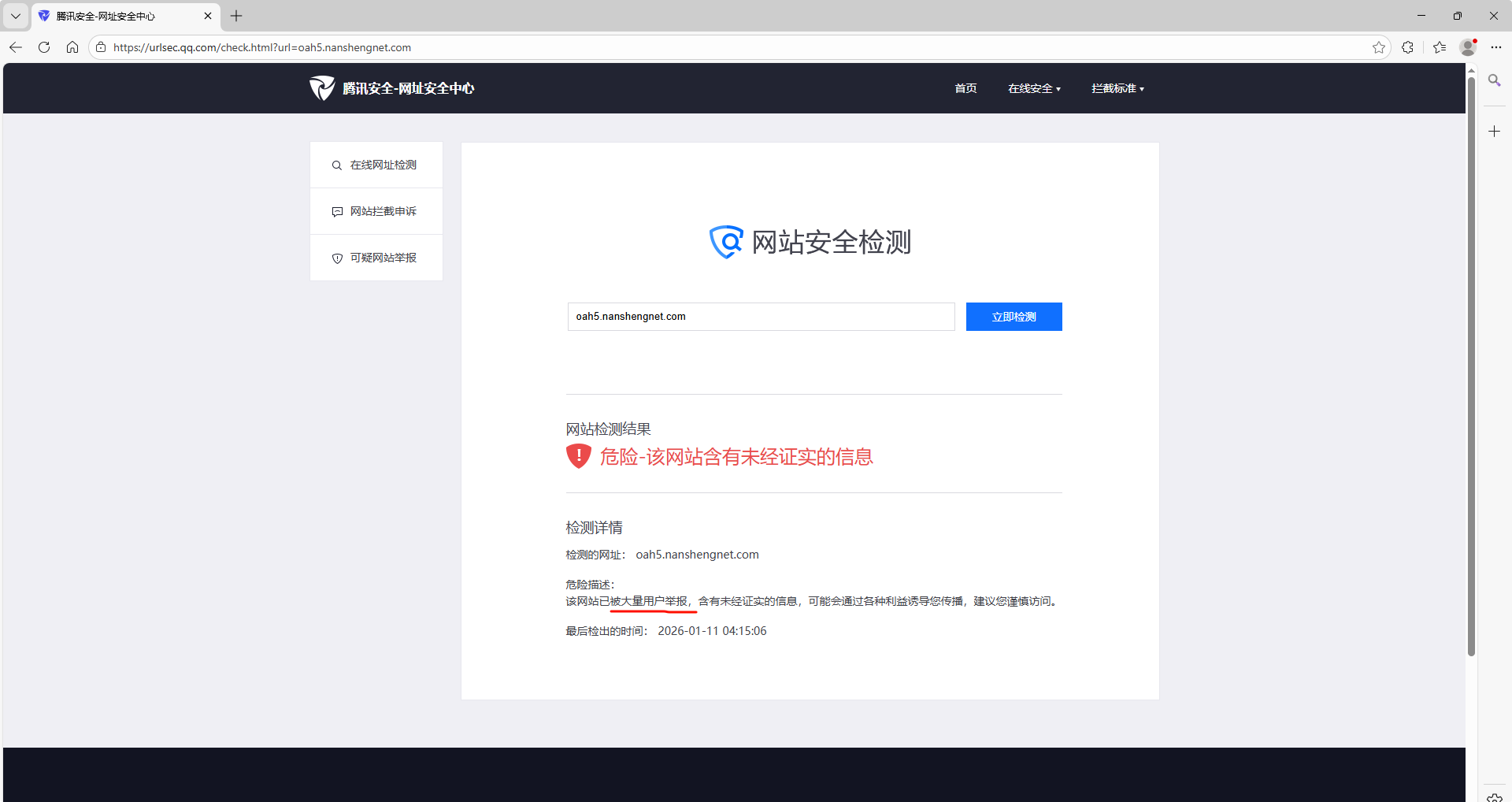The width and height of the screenshot is (1512, 802).
Task: Expand the 拦截标准 dropdown menu
Action: (x=1117, y=88)
